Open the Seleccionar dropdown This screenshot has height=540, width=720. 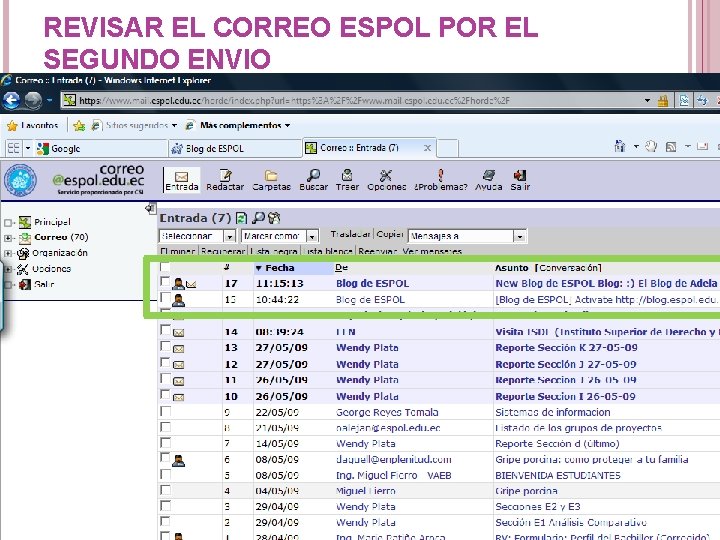pyautogui.click(x=197, y=236)
